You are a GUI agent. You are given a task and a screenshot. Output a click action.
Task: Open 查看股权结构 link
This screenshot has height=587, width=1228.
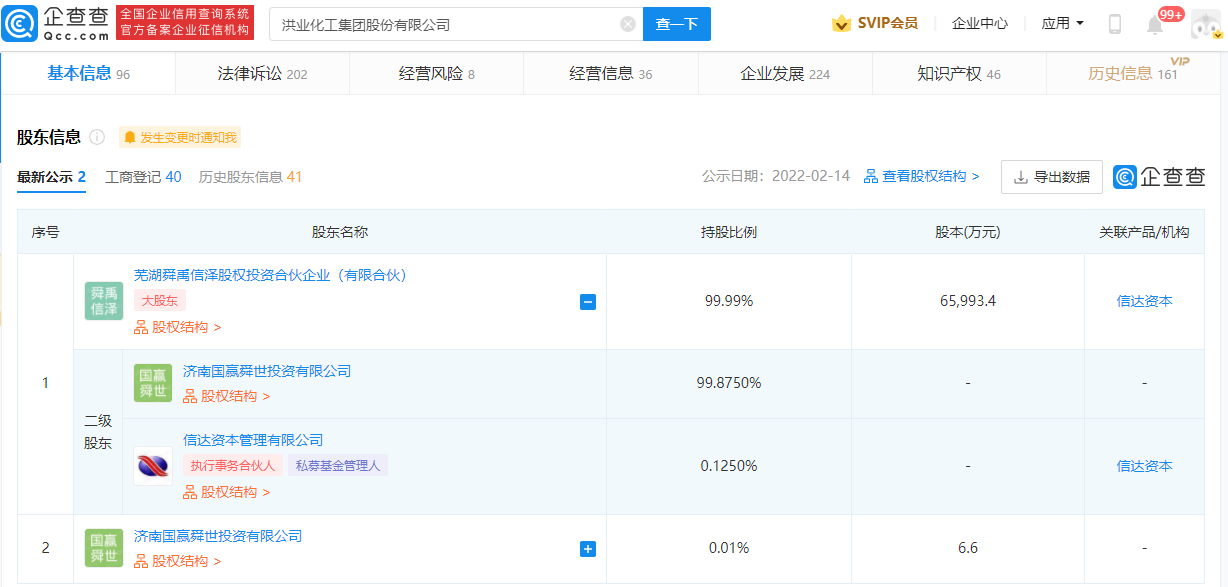point(921,176)
